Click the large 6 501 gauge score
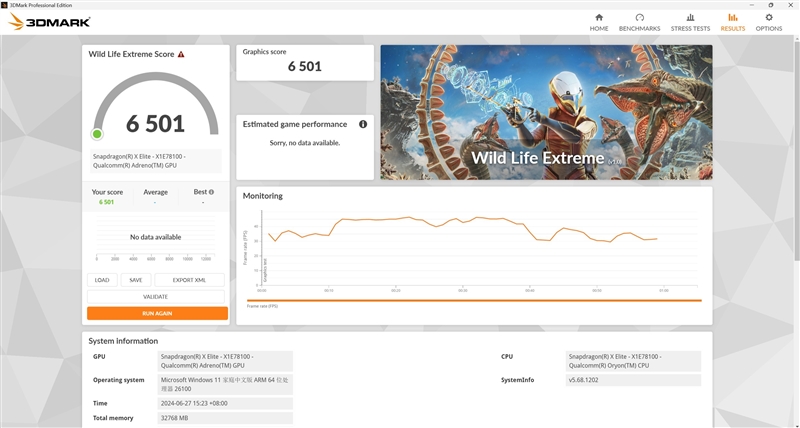The image size is (800, 428). click(155, 123)
